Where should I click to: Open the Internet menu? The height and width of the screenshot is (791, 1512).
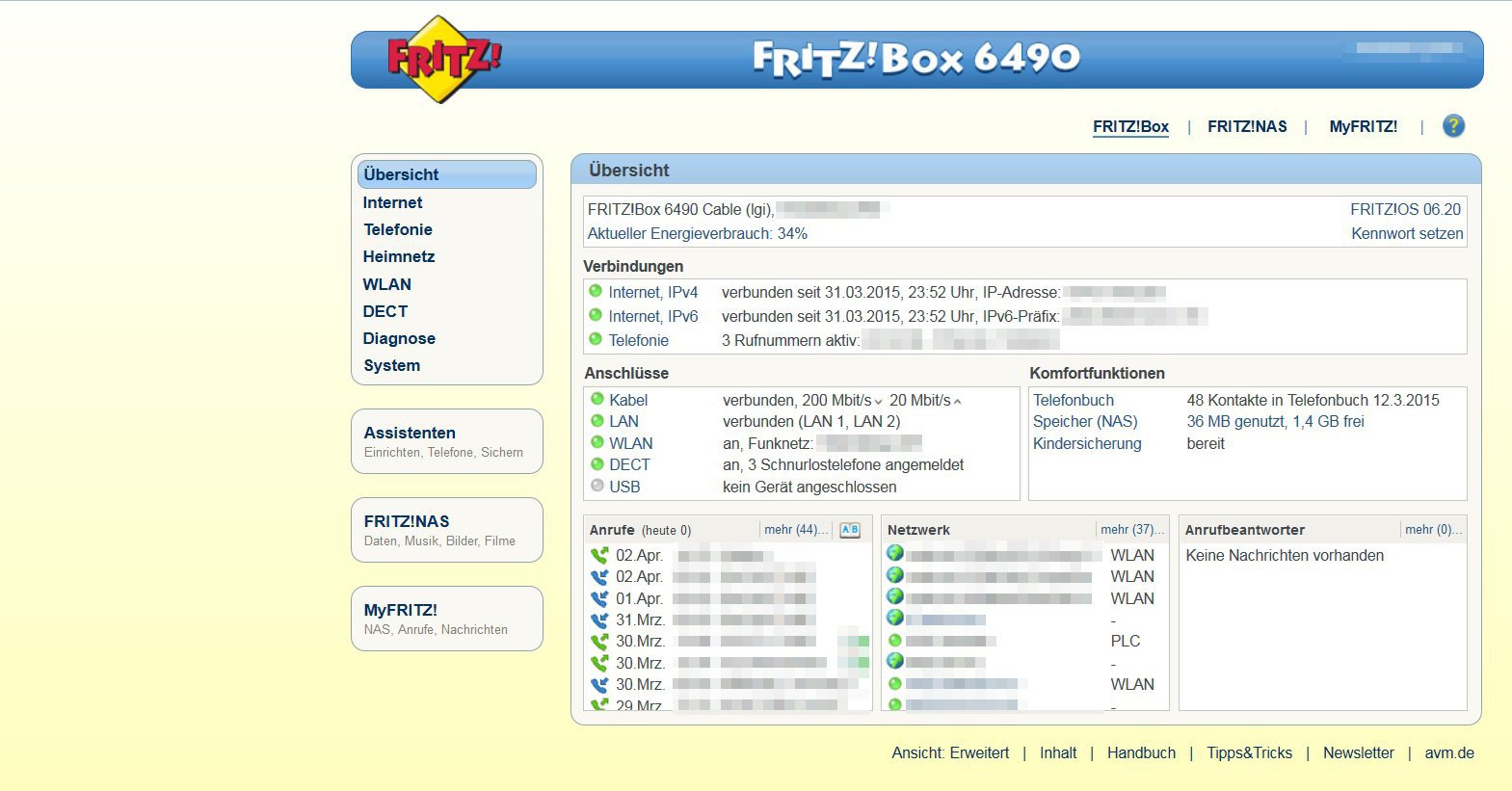click(x=392, y=202)
